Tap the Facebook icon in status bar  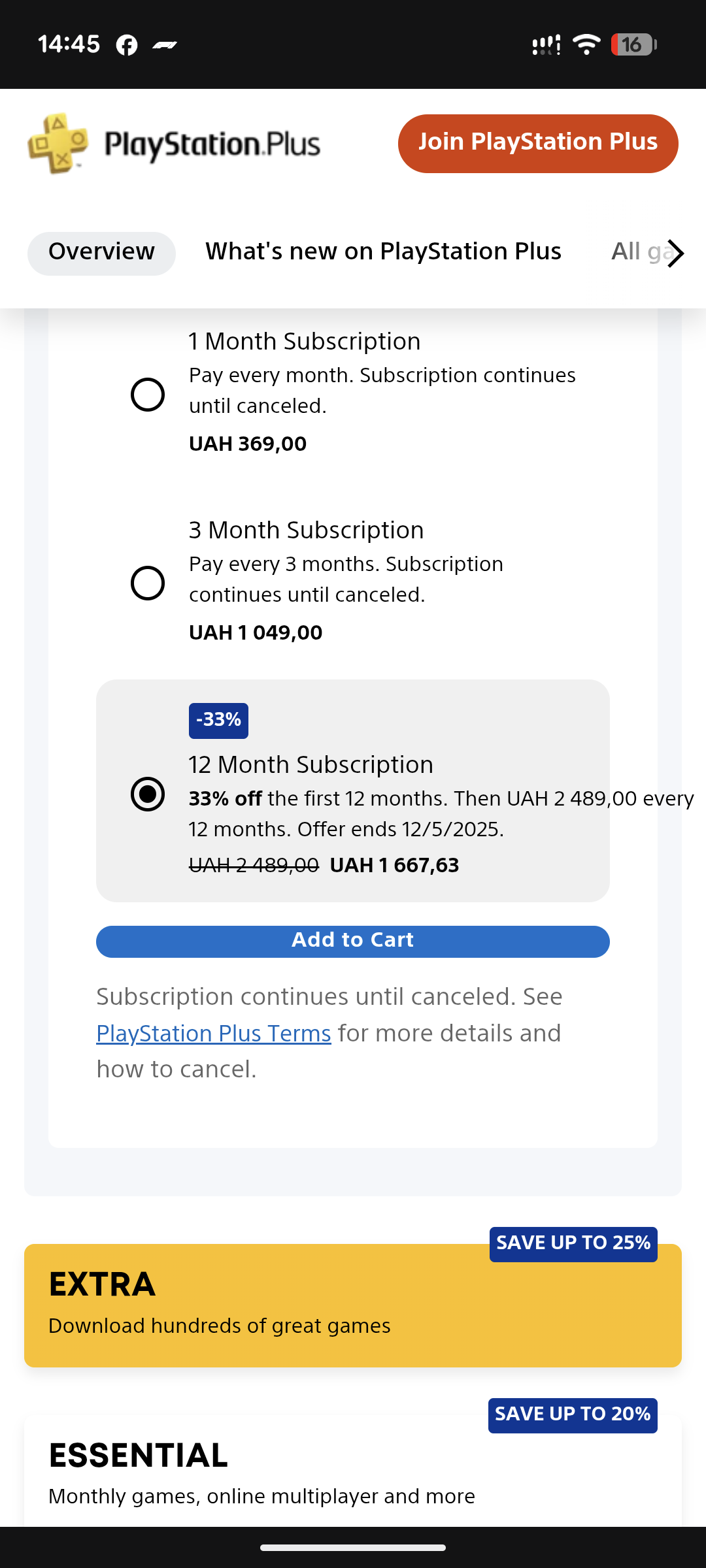pyautogui.click(x=127, y=45)
